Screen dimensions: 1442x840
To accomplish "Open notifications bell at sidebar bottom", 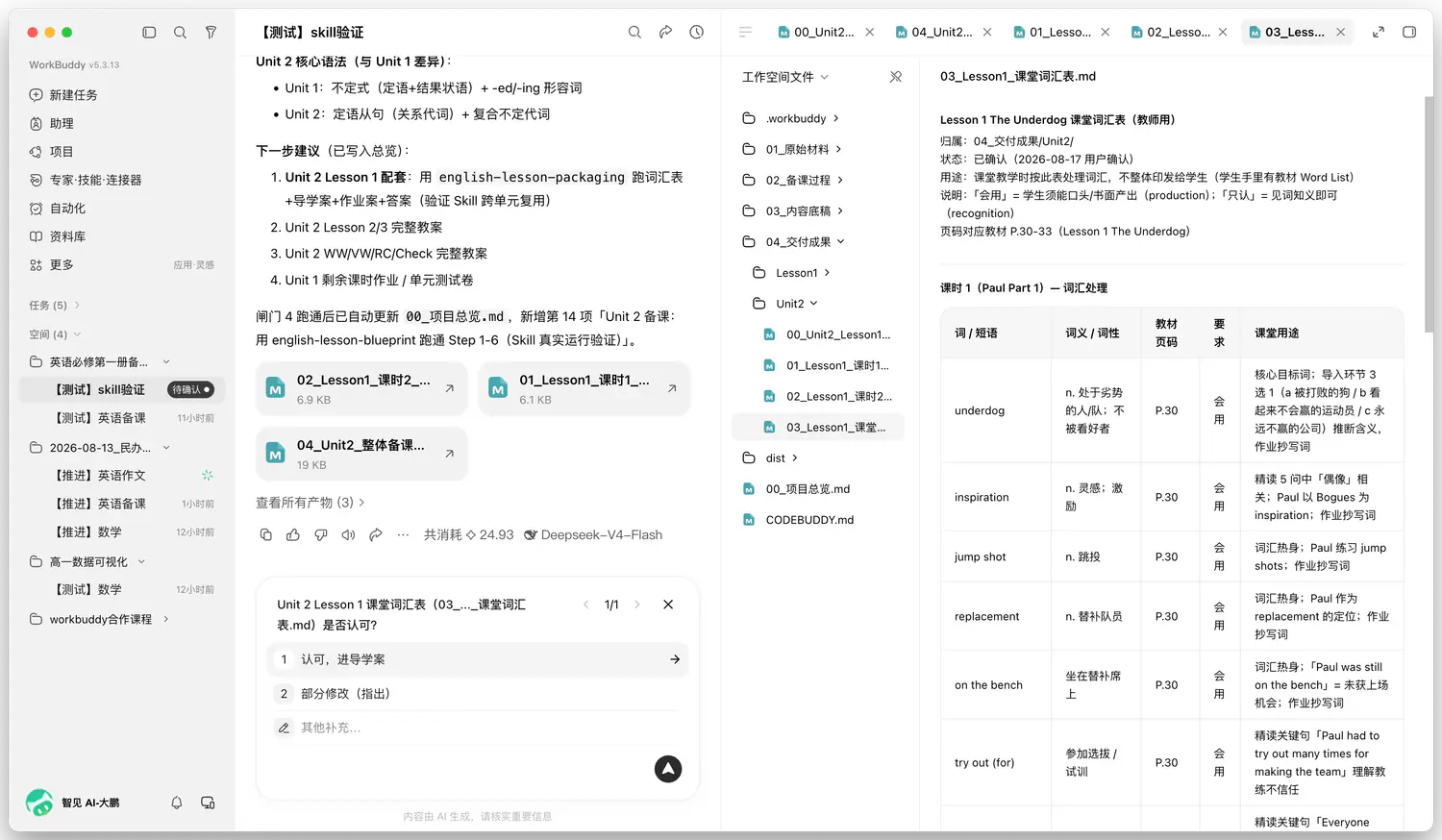I will 177,803.
